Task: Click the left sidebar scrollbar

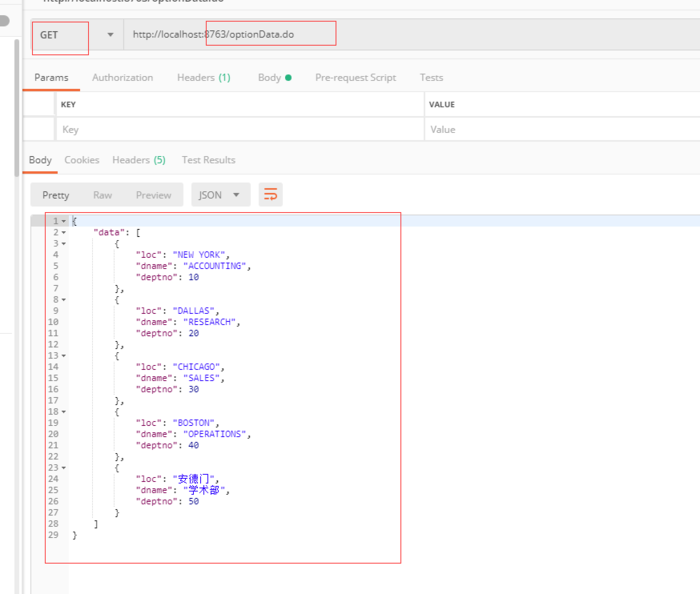Action: coord(17,107)
